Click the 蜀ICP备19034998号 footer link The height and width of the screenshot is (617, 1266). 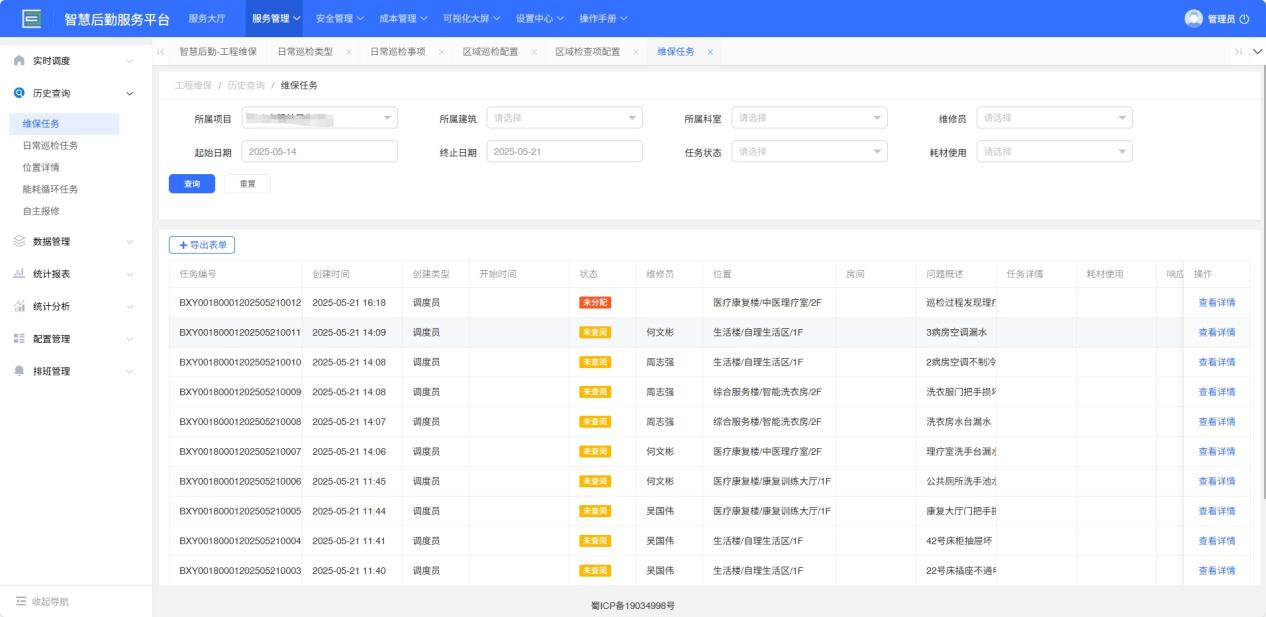632,605
